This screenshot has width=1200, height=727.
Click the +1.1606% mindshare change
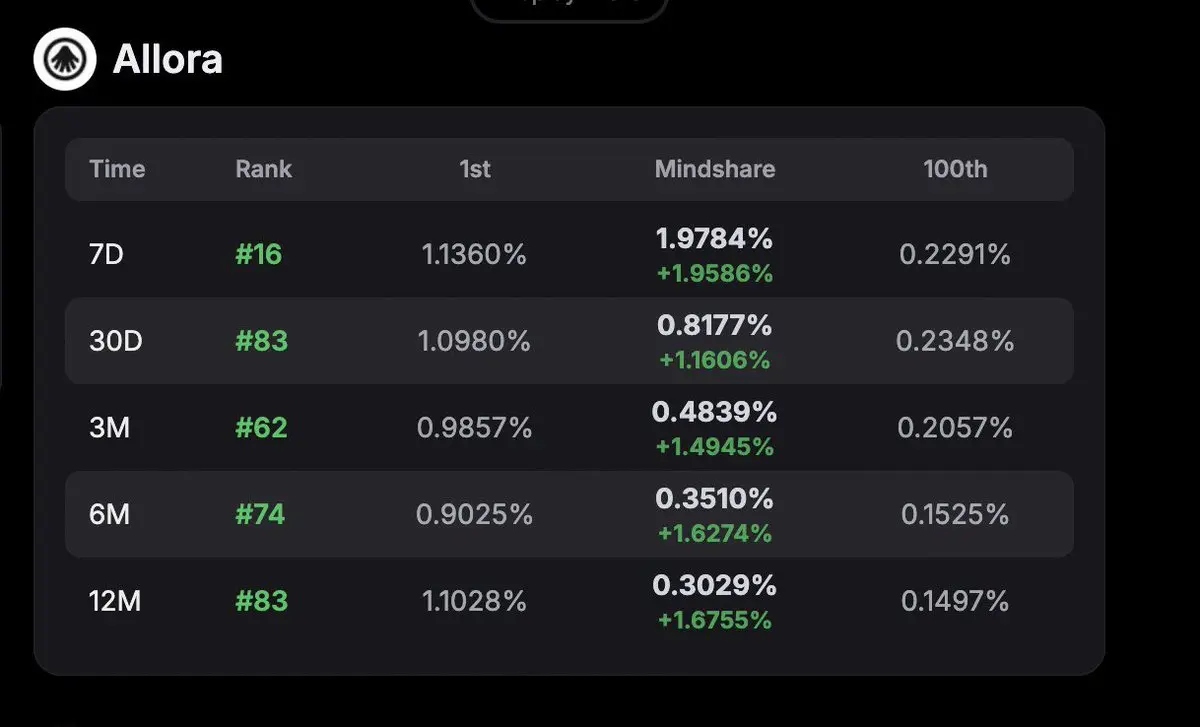point(715,360)
